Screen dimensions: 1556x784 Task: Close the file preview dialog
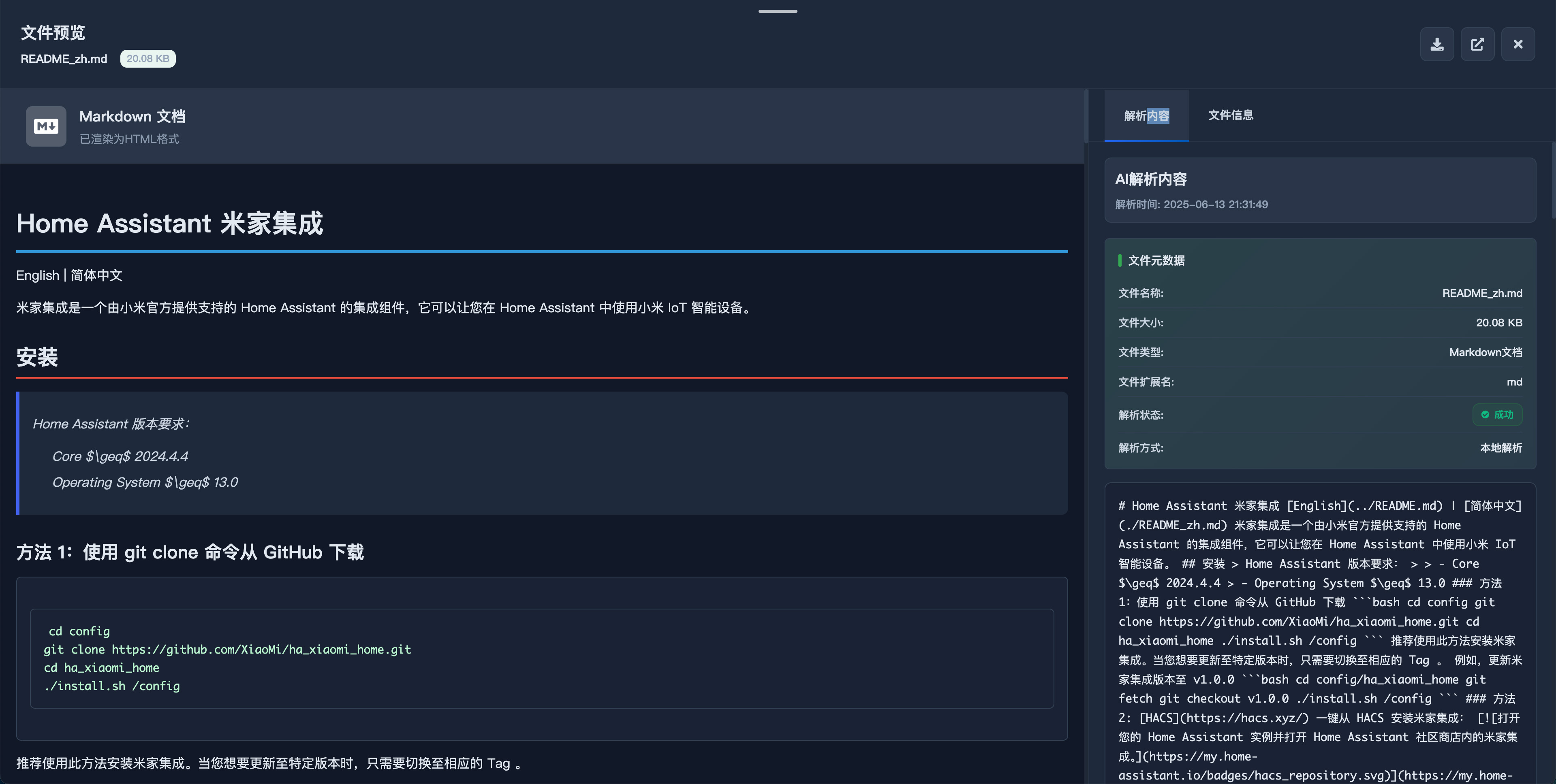click(x=1518, y=44)
